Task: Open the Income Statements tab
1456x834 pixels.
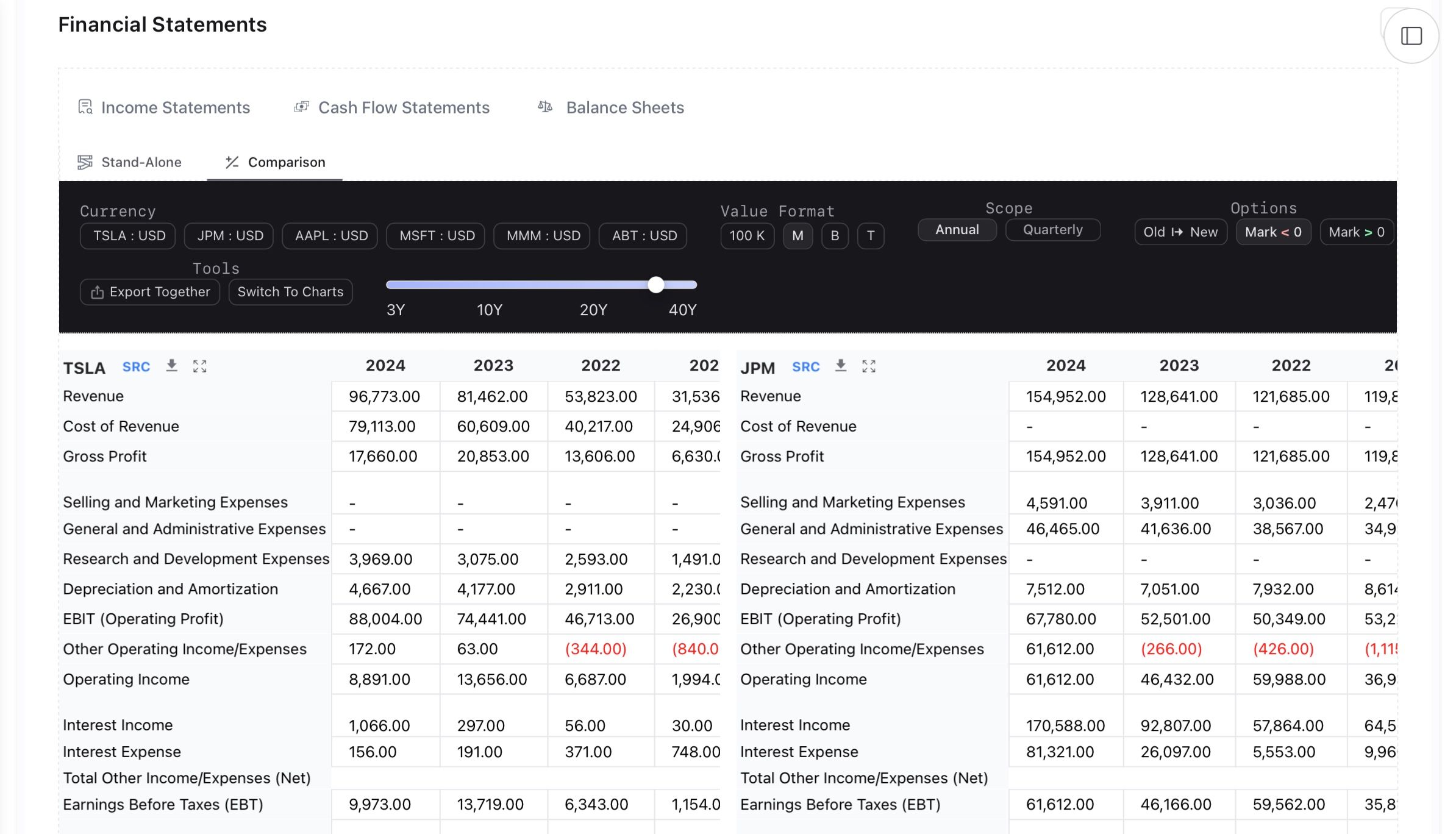Action: 164,108
